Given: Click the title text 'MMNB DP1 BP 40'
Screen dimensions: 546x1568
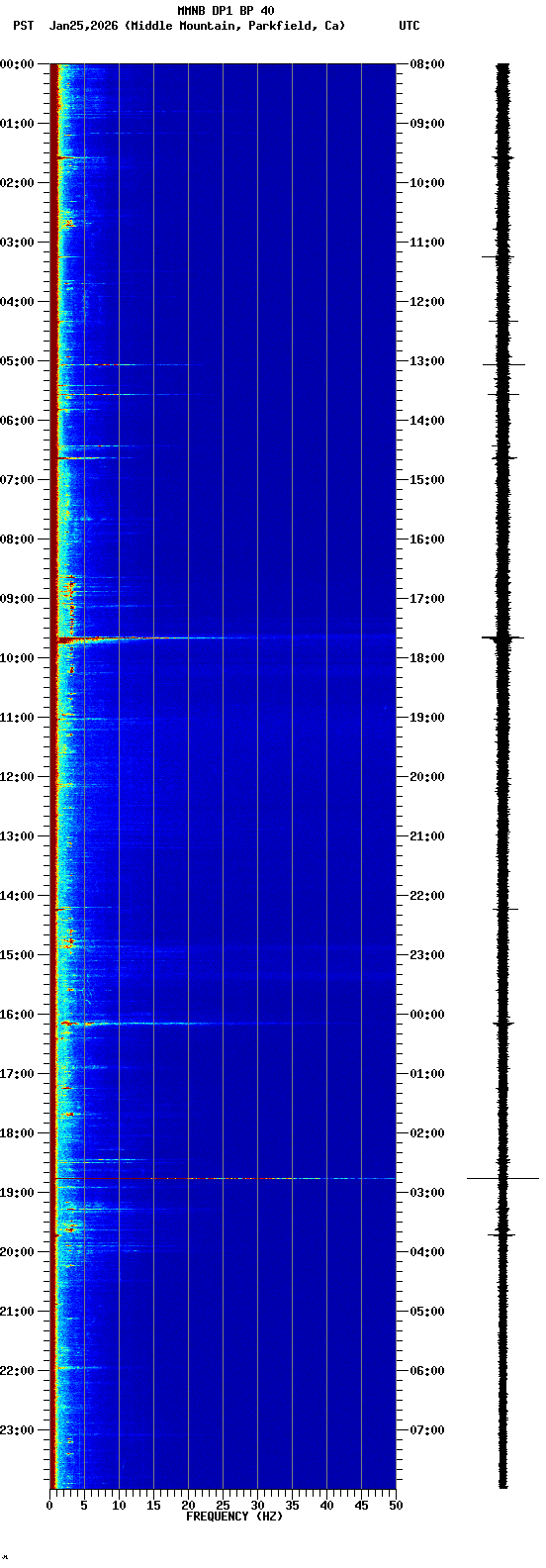Looking at the screenshot, I should pos(226,11).
